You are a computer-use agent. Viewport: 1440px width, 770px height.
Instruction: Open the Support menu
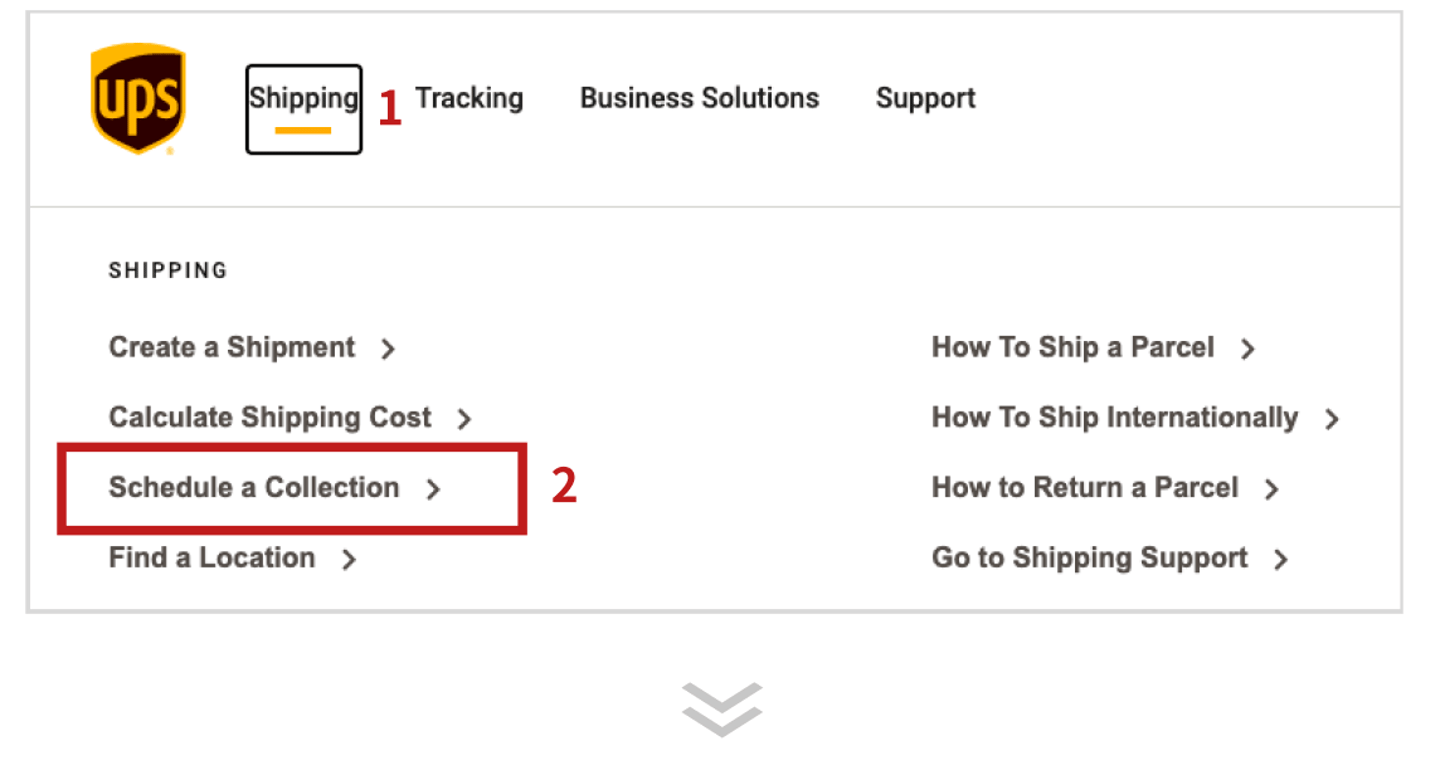(x=925, y=98)
